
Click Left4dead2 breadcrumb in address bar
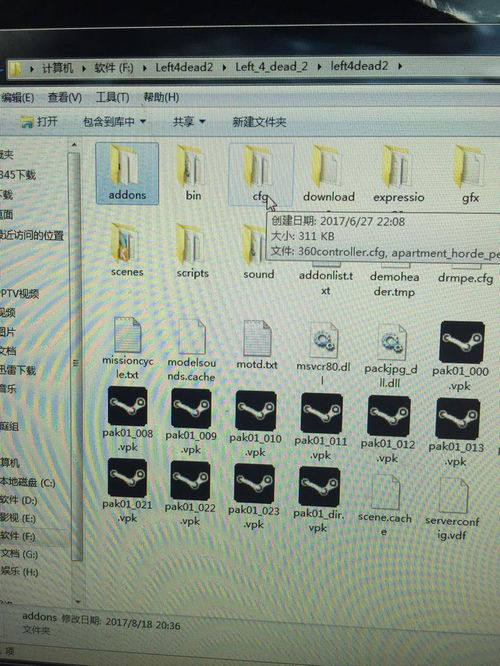184,67
